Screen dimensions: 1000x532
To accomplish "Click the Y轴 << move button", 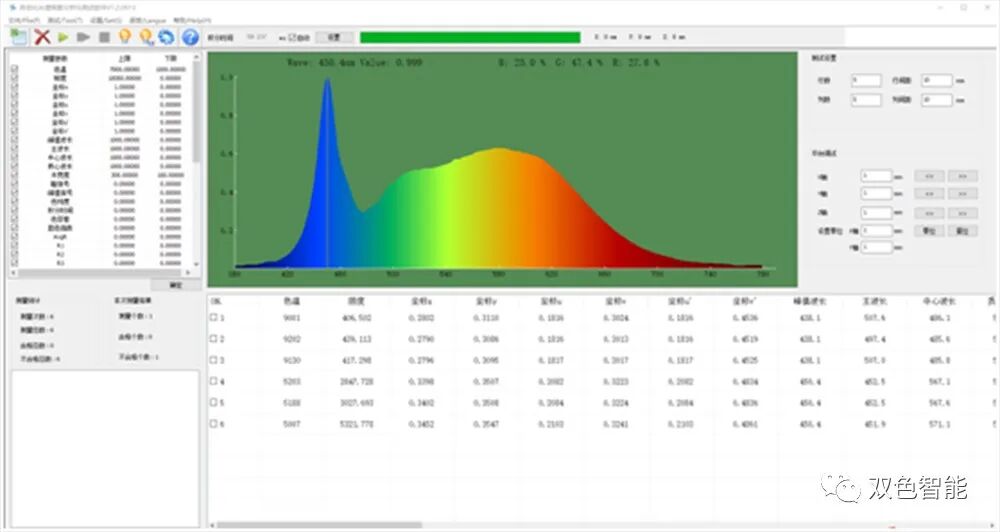I will point(929,193).
